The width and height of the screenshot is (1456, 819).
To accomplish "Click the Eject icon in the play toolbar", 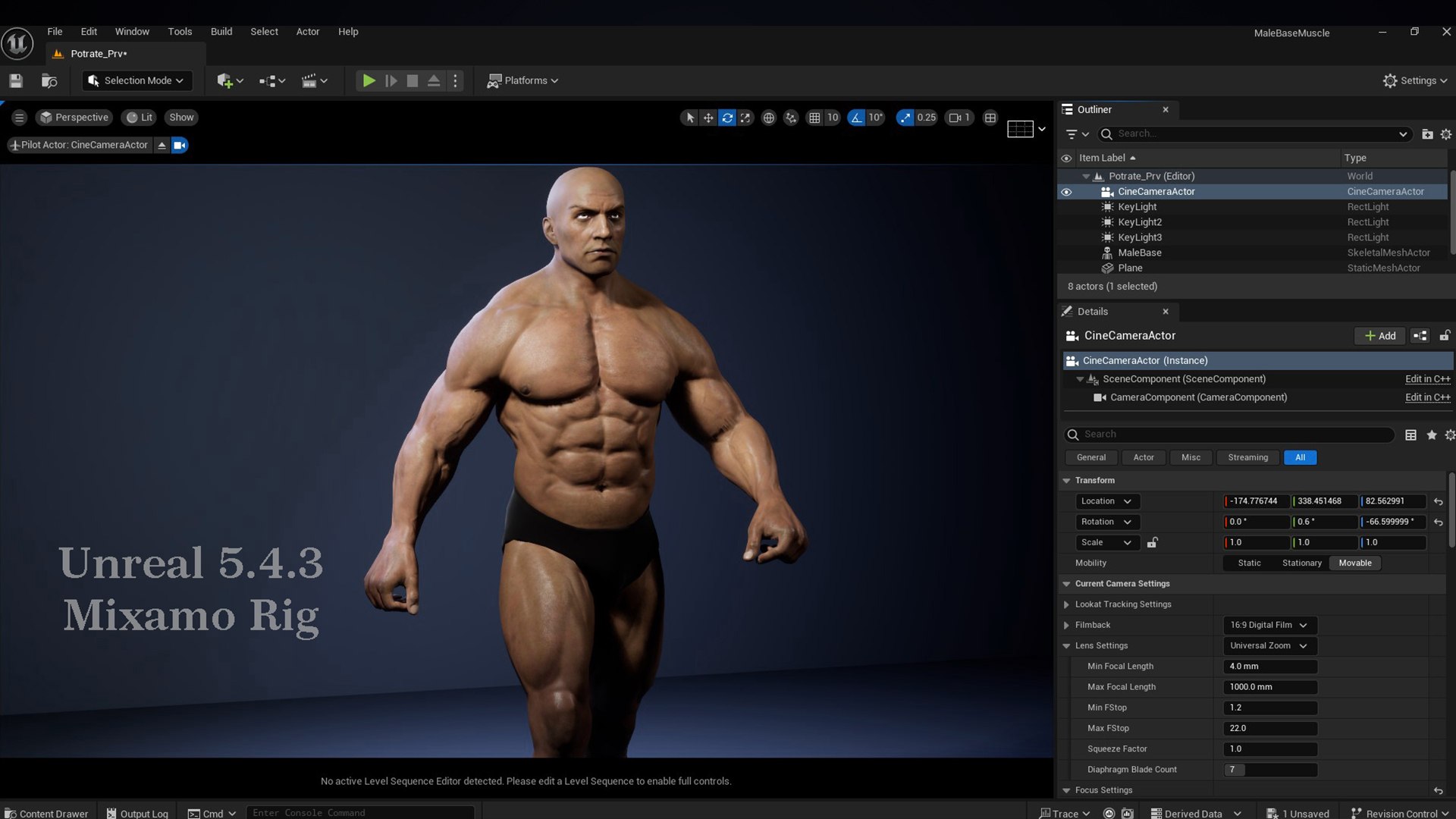I will click(434, 80).
